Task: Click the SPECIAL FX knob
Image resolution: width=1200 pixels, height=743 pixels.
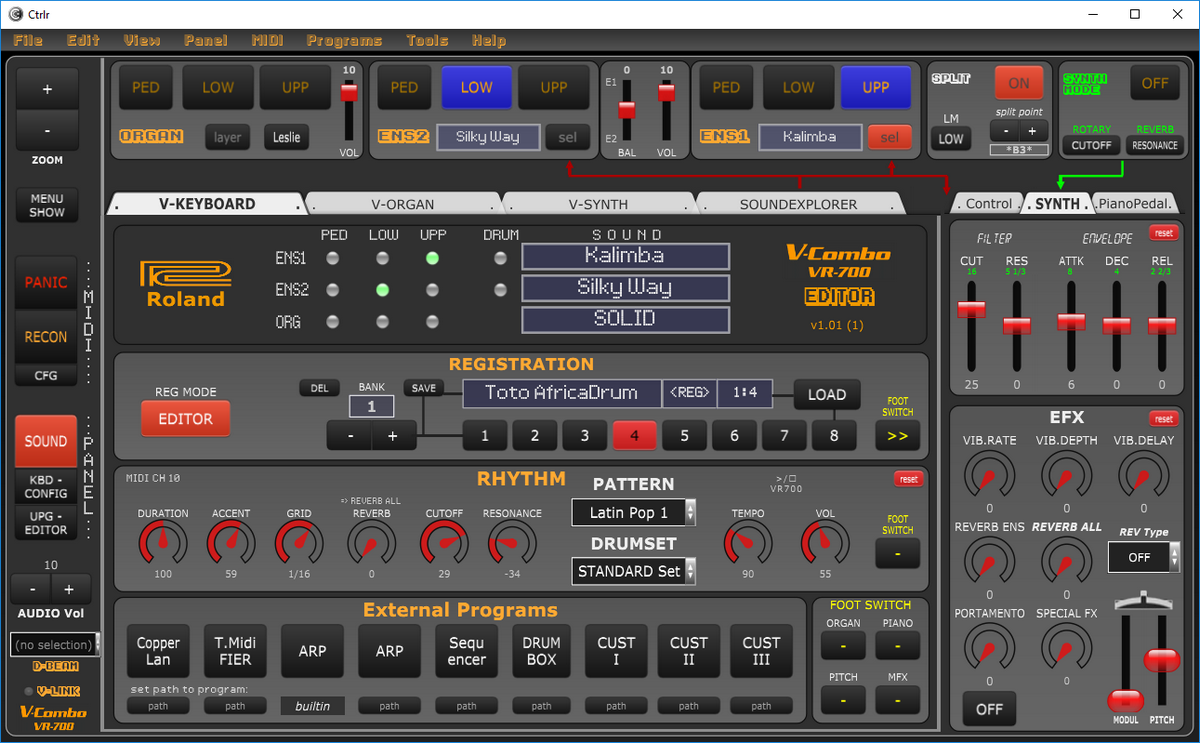Action: [1066, 645]
